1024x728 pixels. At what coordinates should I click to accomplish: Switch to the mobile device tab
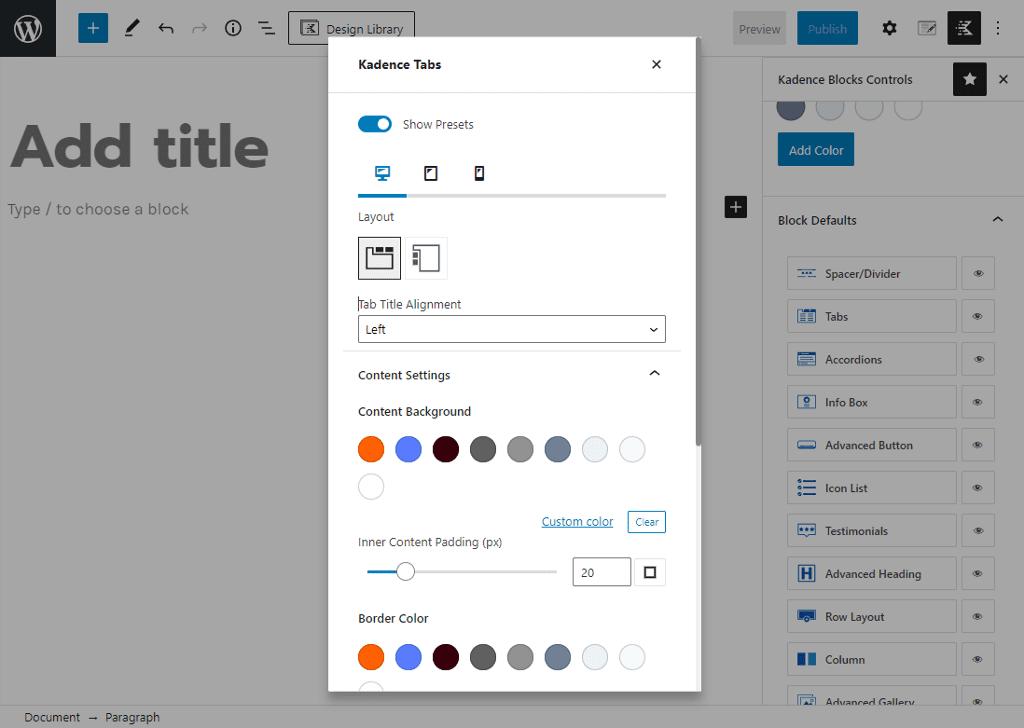pyautogui.click(x=479, y=174)
